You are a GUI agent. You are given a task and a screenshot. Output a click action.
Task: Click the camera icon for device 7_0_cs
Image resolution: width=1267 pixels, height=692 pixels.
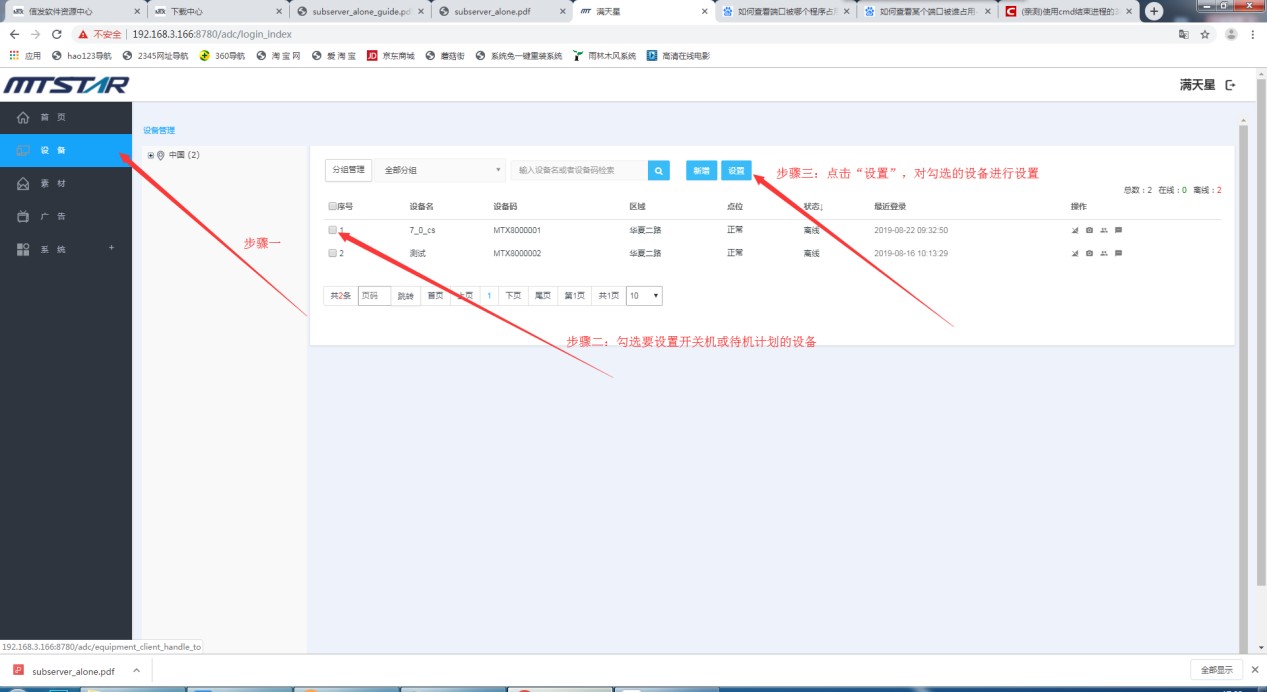[1089, 229]
